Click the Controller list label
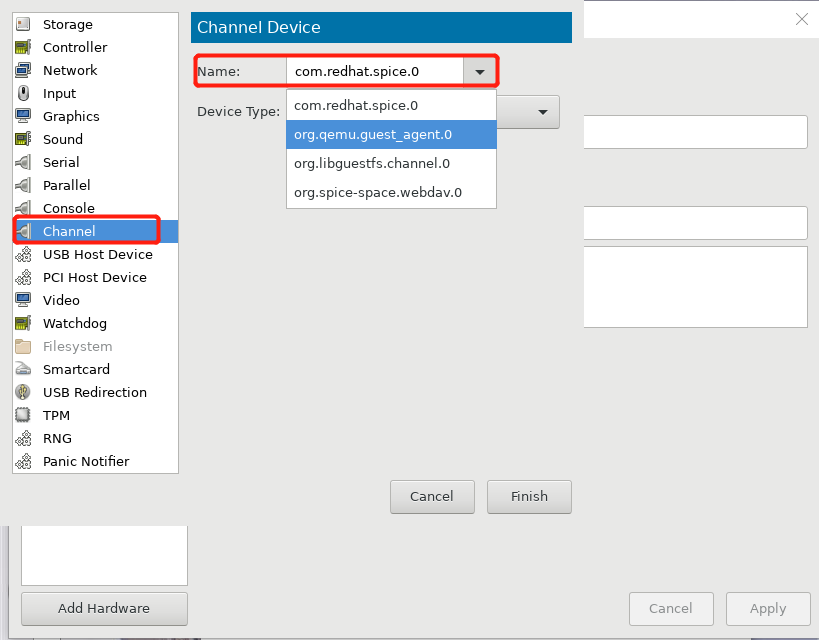Viewport: 819px width, 640px height. point(75,48)
